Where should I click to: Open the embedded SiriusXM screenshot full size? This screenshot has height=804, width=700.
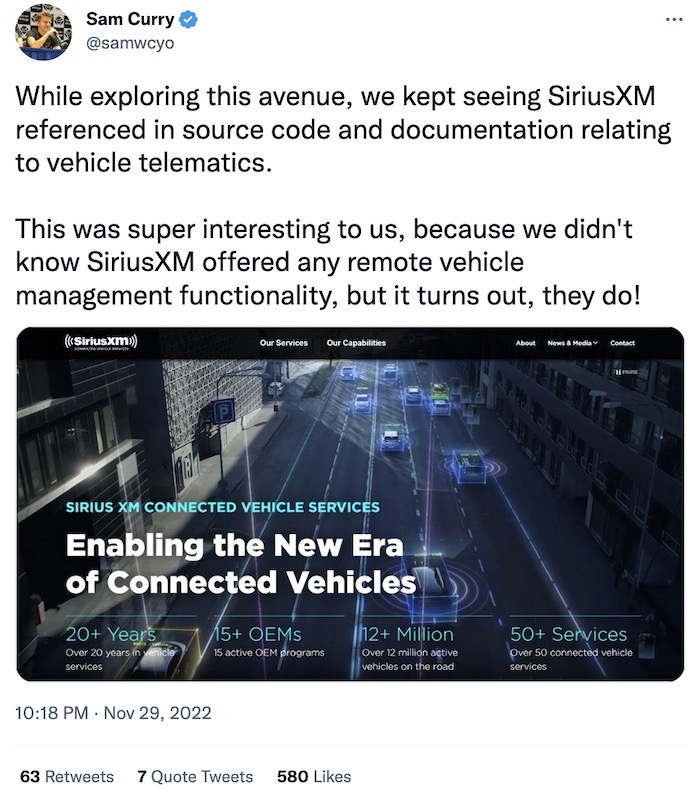tap(350, 500)
